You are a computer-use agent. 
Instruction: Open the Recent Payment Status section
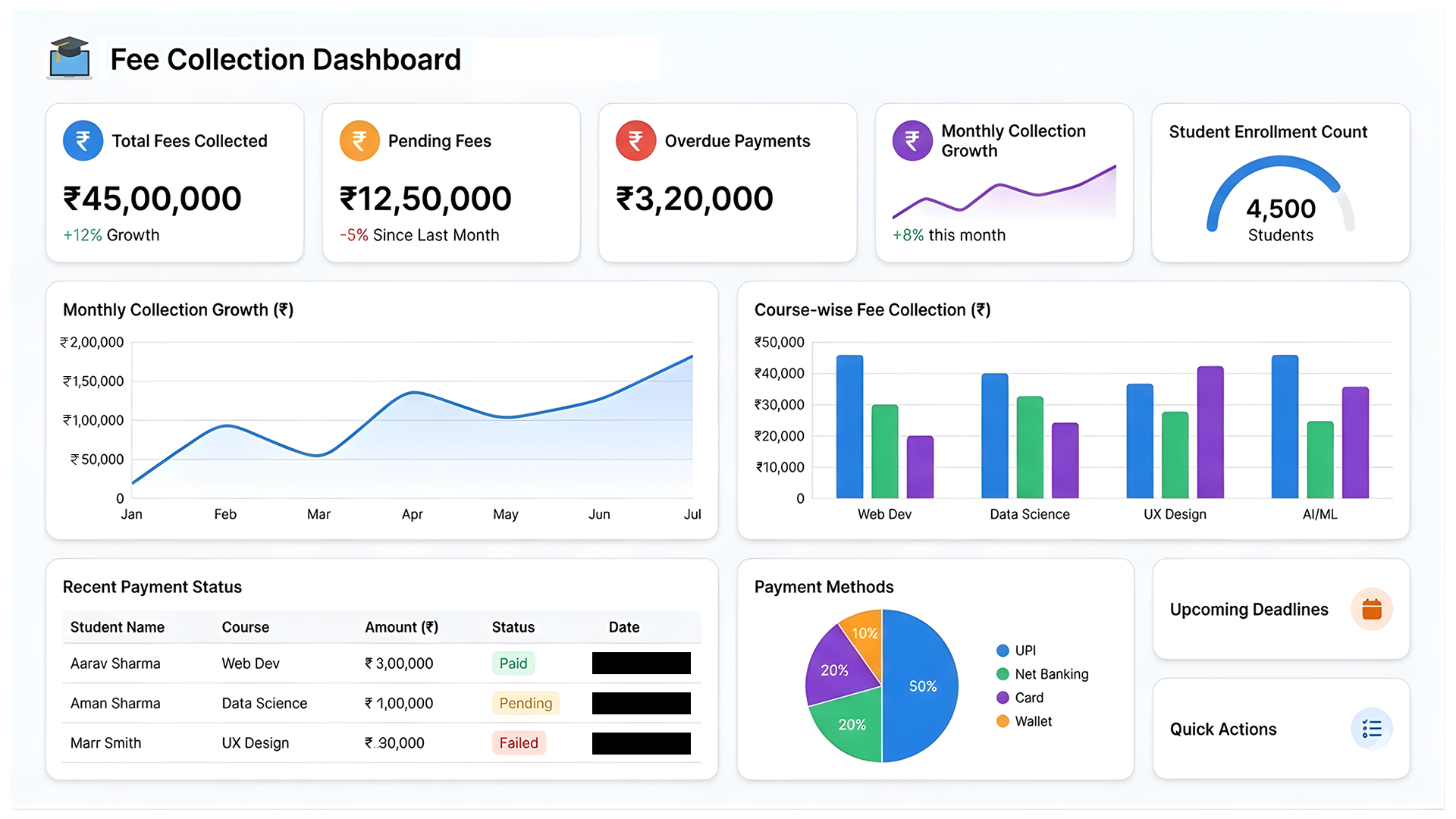point(152,586)
